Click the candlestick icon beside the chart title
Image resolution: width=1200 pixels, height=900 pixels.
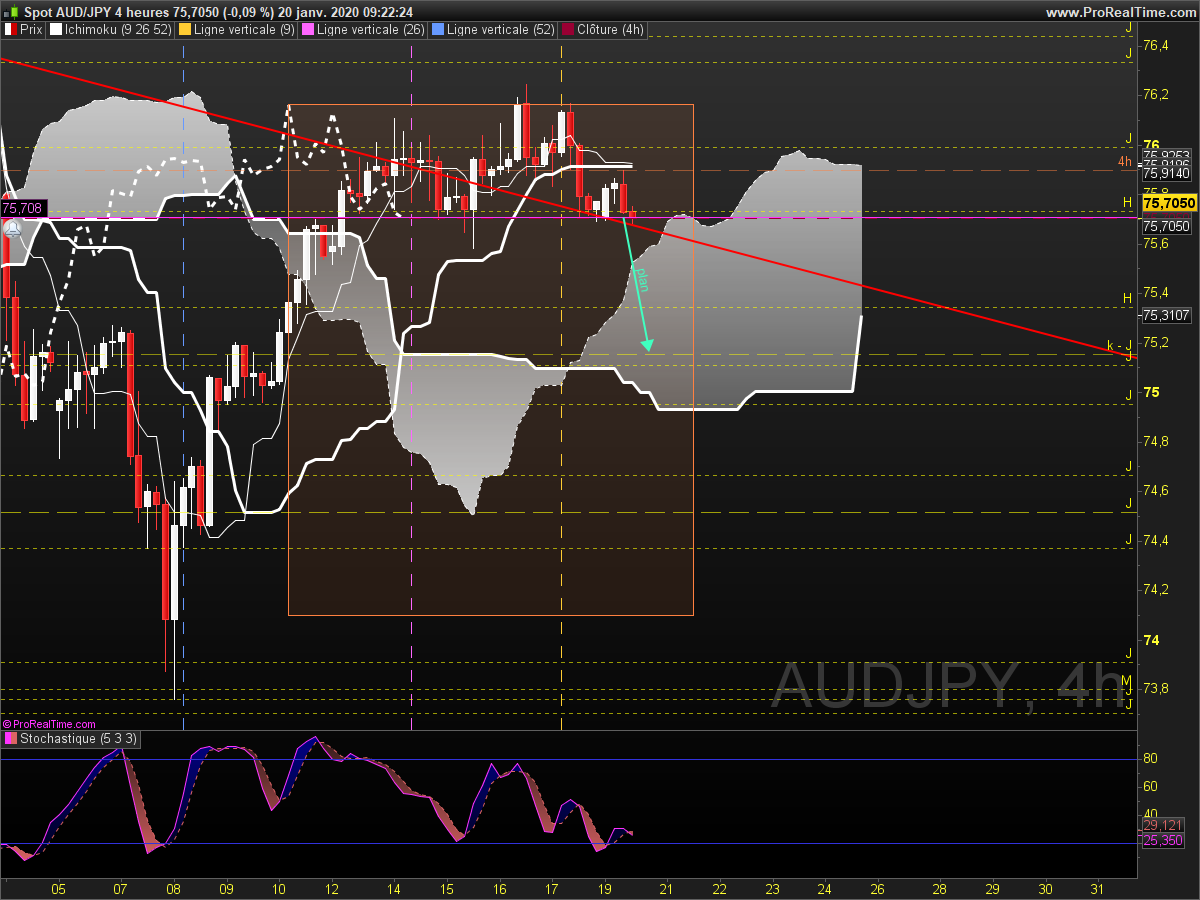(x=11, y=12)
